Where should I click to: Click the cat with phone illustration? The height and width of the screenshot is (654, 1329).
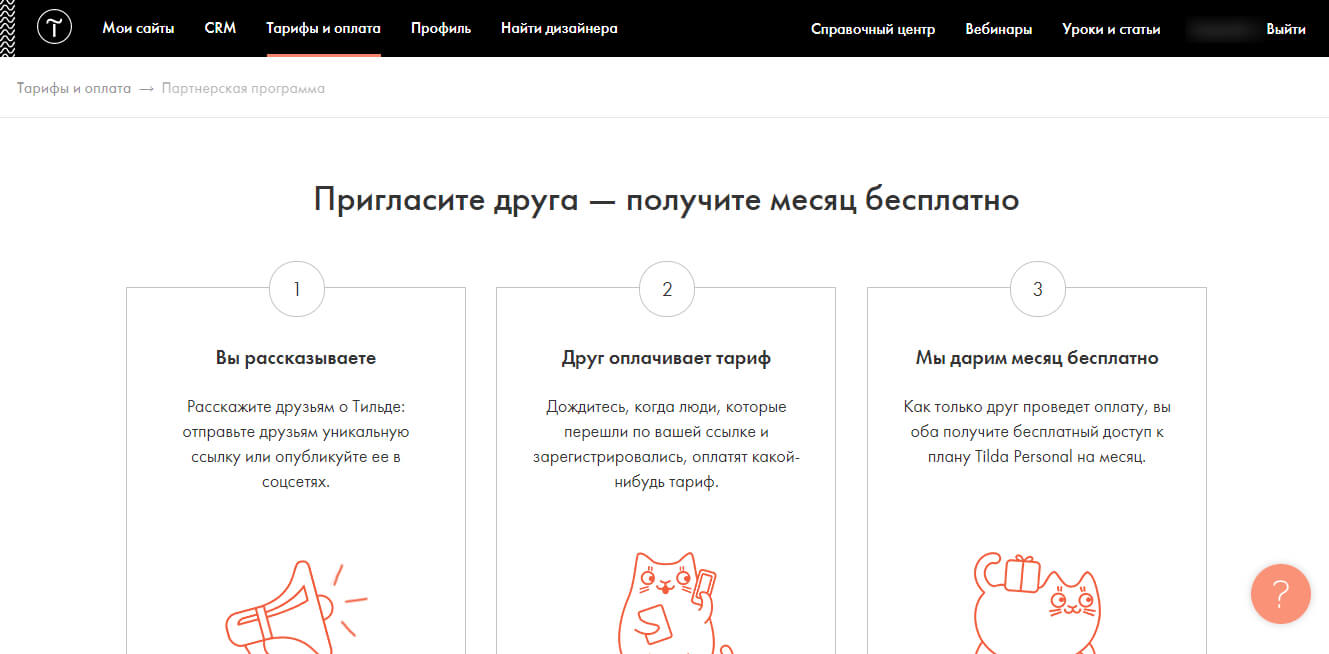point(666,595)
